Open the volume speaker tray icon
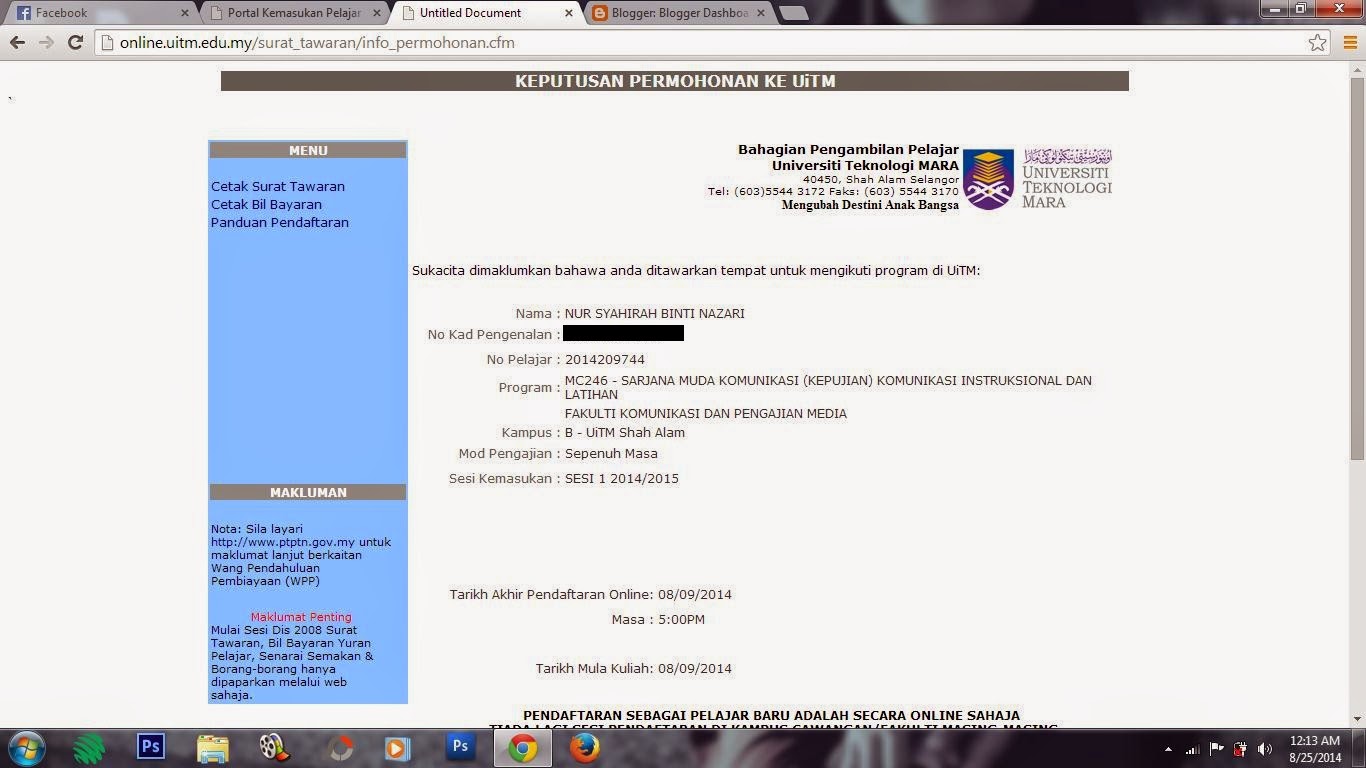 pyautogui.click(x=1265, y=749)
